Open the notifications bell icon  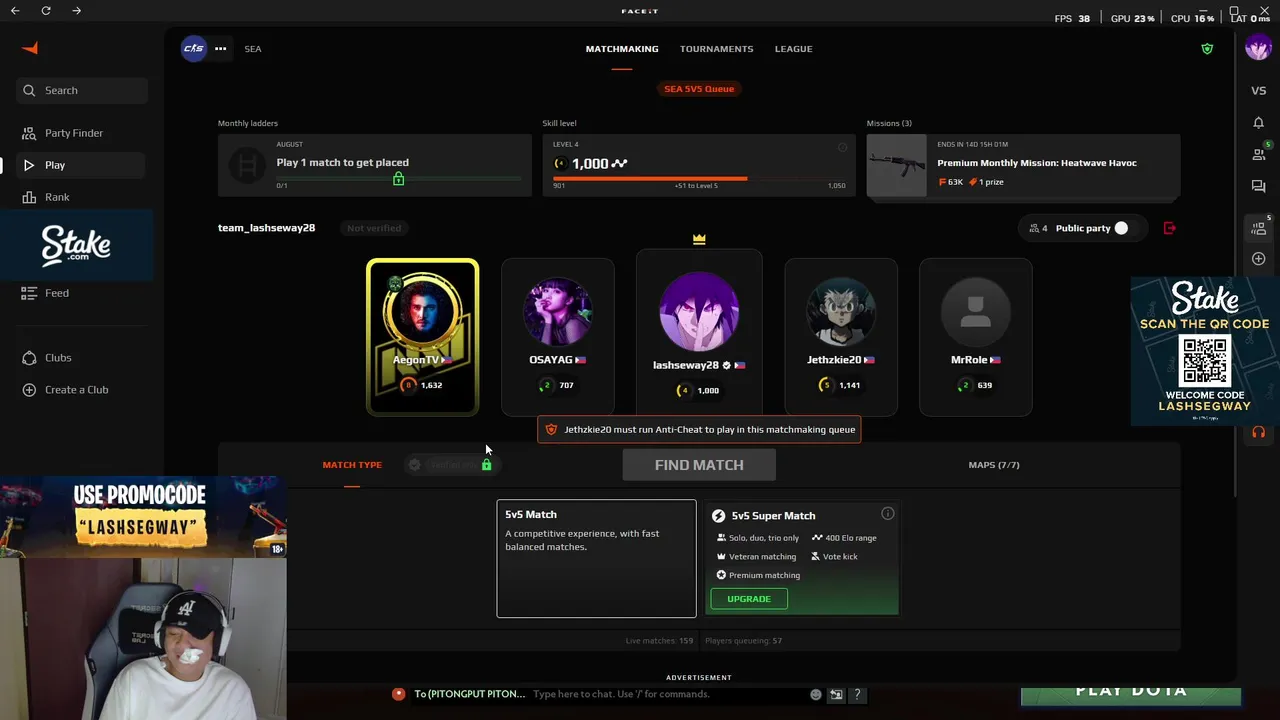(x=1258, y=123)
